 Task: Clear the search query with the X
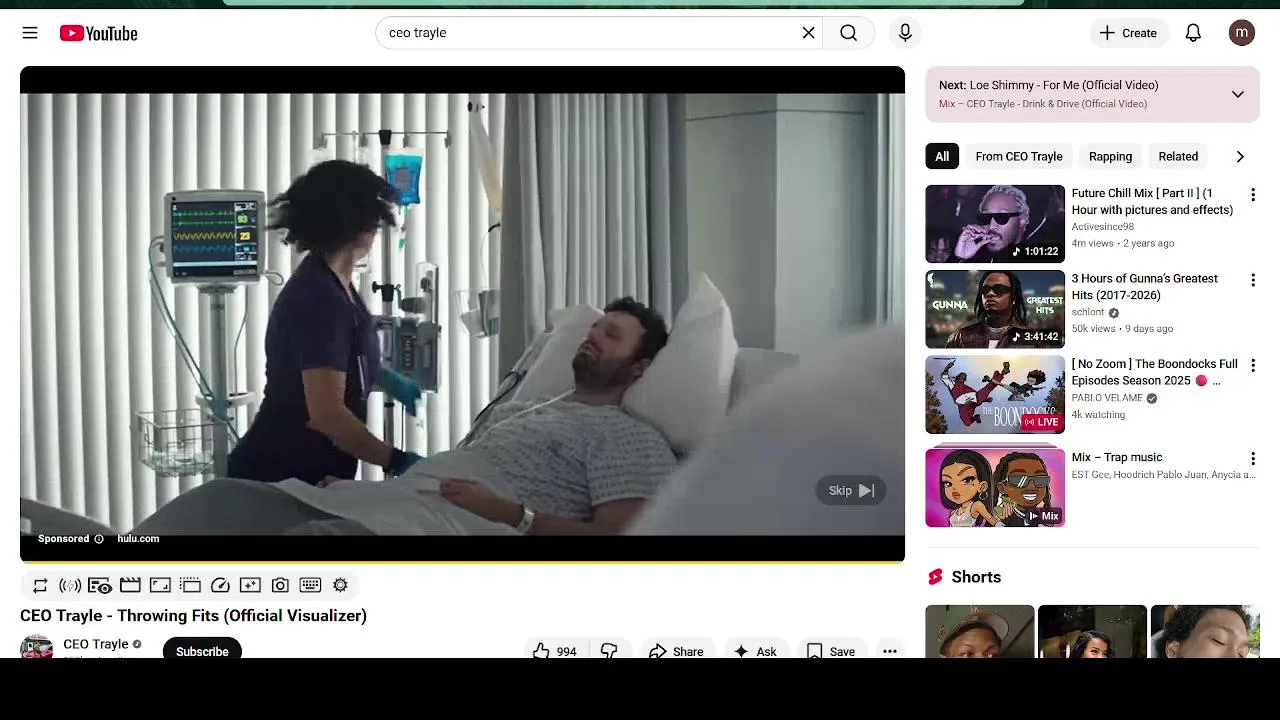point(808,33)
